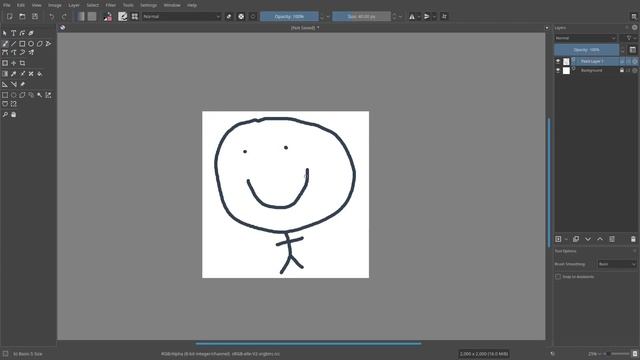Open the workspace chooser at top right

click(634, 16)
